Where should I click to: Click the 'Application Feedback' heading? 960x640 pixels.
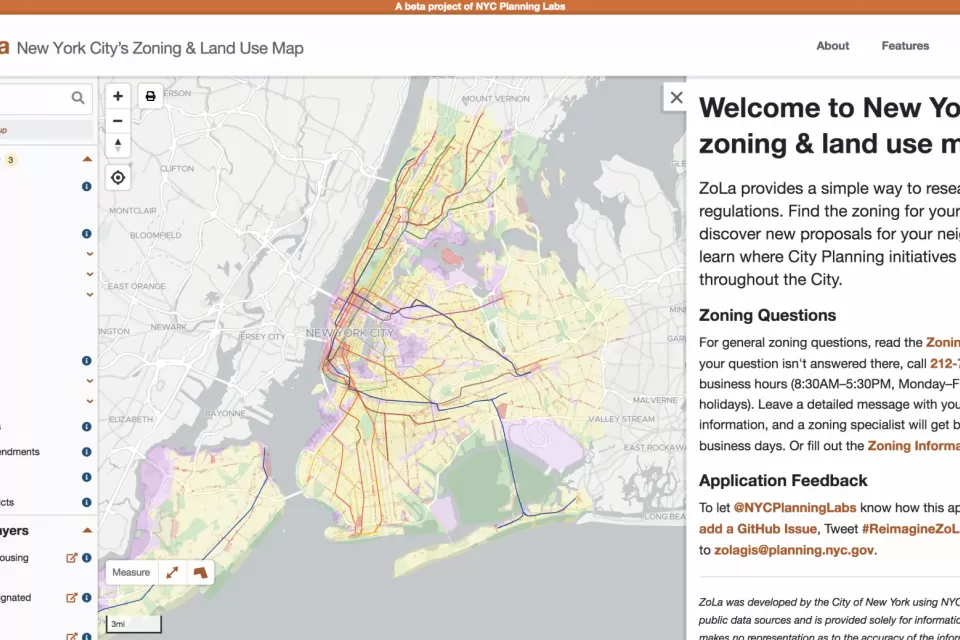[783, 481]
